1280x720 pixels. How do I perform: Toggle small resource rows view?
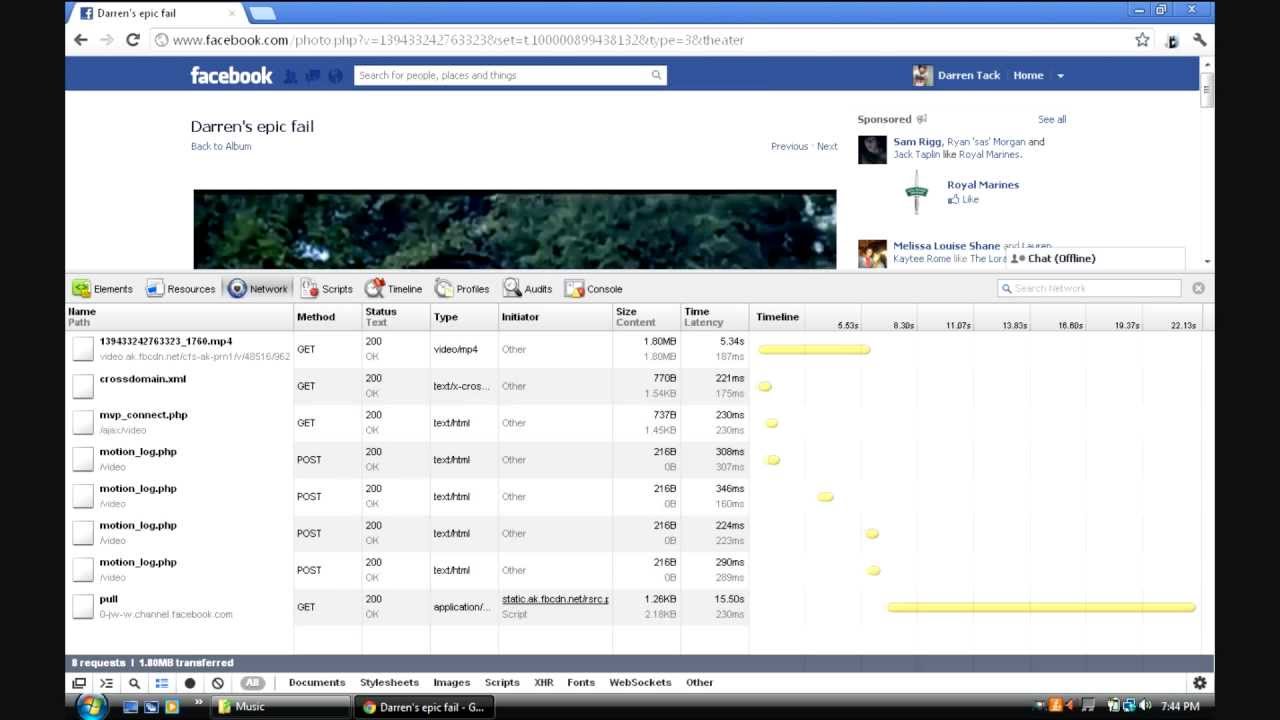tap(162, 683)
